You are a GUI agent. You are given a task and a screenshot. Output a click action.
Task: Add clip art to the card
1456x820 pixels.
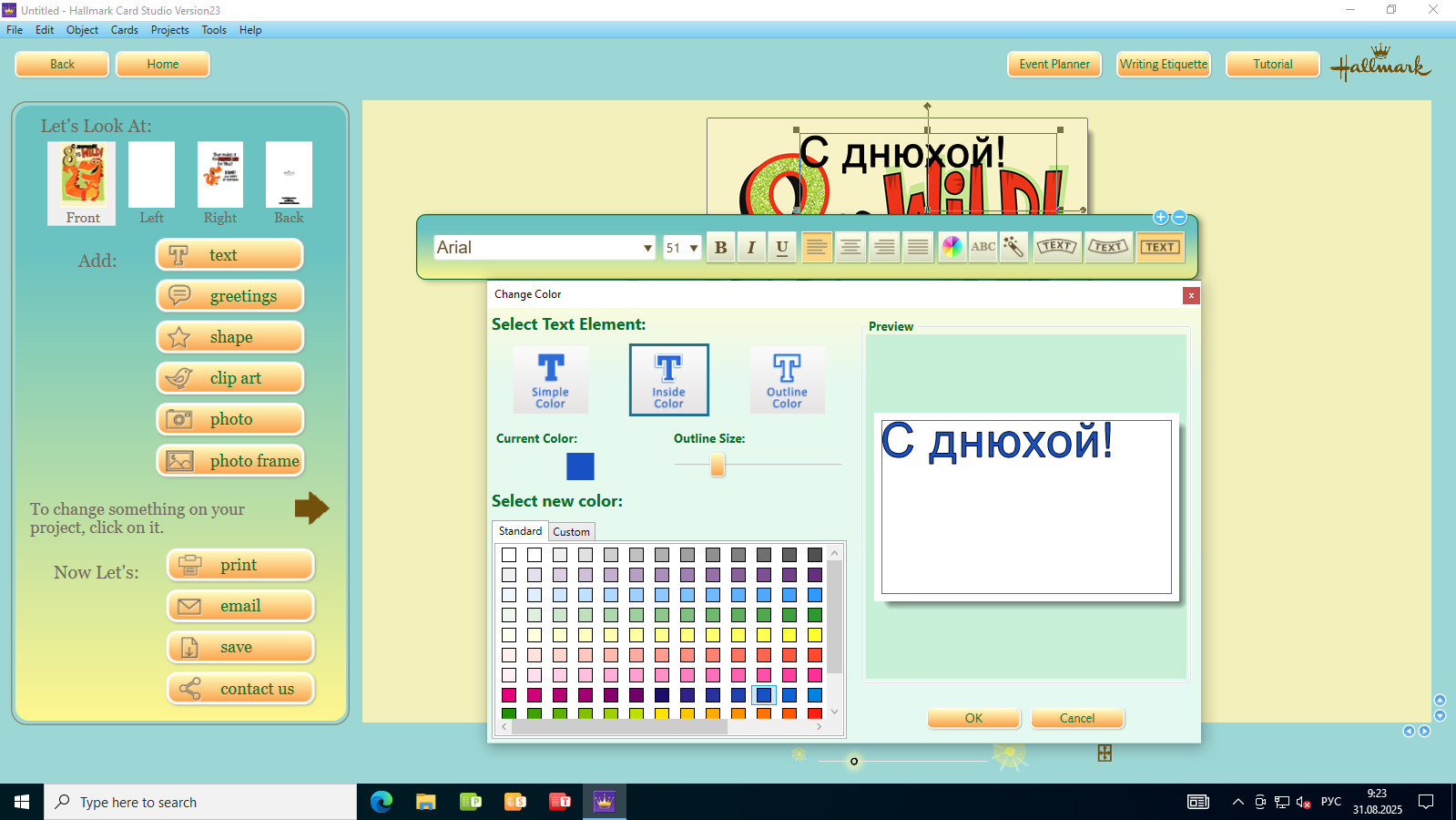[x=229, y=378]
